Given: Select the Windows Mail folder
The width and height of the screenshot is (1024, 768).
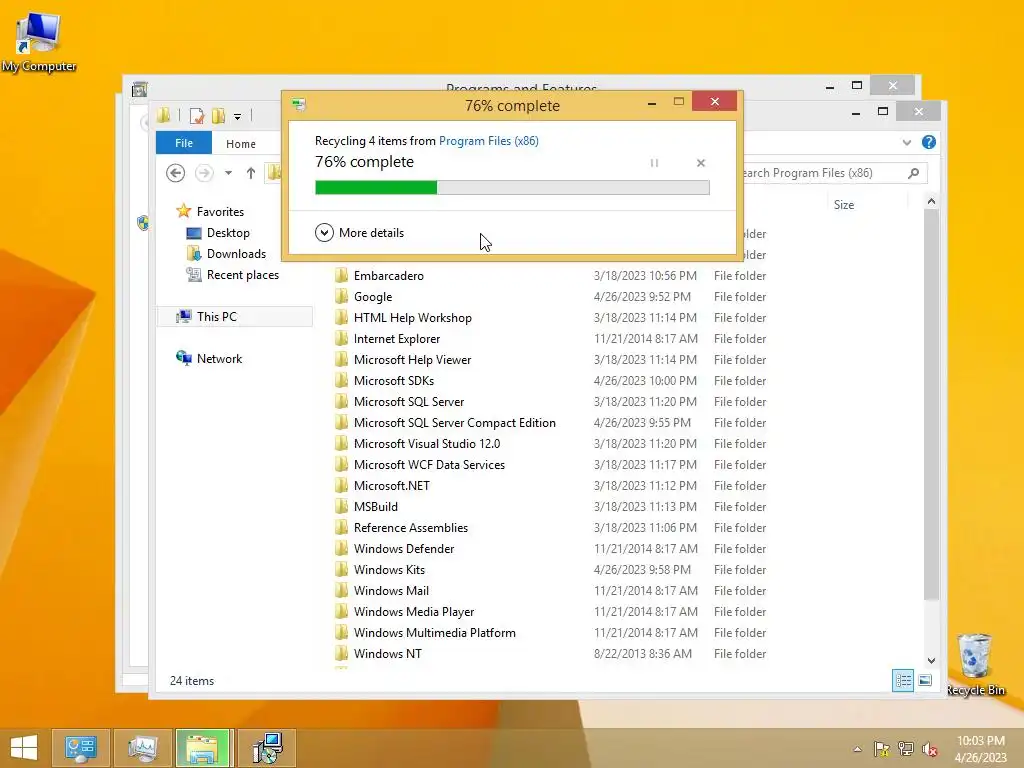Looking at the screenshot, I should [x=391, y=590].
